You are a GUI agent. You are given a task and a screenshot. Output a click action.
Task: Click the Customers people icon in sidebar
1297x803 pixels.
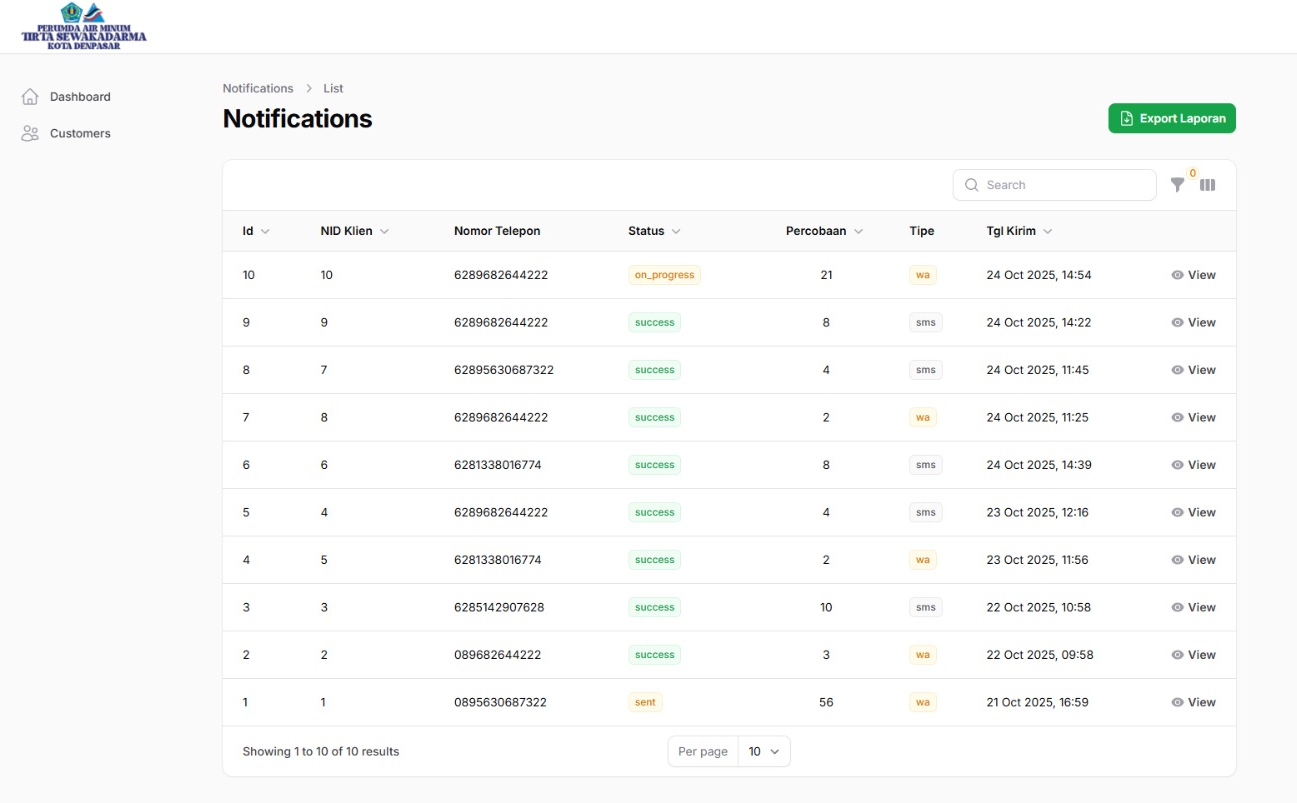[x=29, y=133]
